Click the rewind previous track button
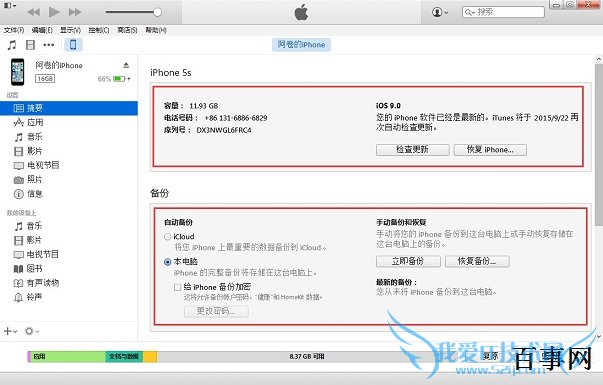Screen dimensions: 603x385 [x=34, y=12]
